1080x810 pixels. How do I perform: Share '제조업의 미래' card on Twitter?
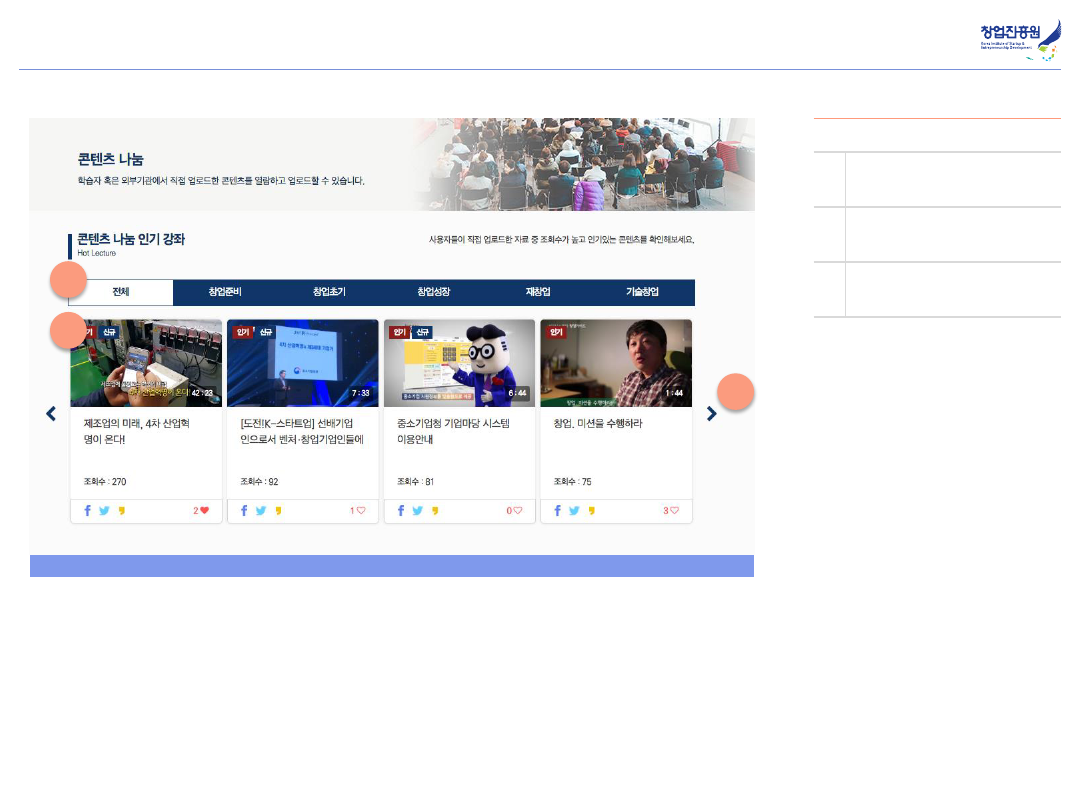pyautogui.click(x=104, y=510)
